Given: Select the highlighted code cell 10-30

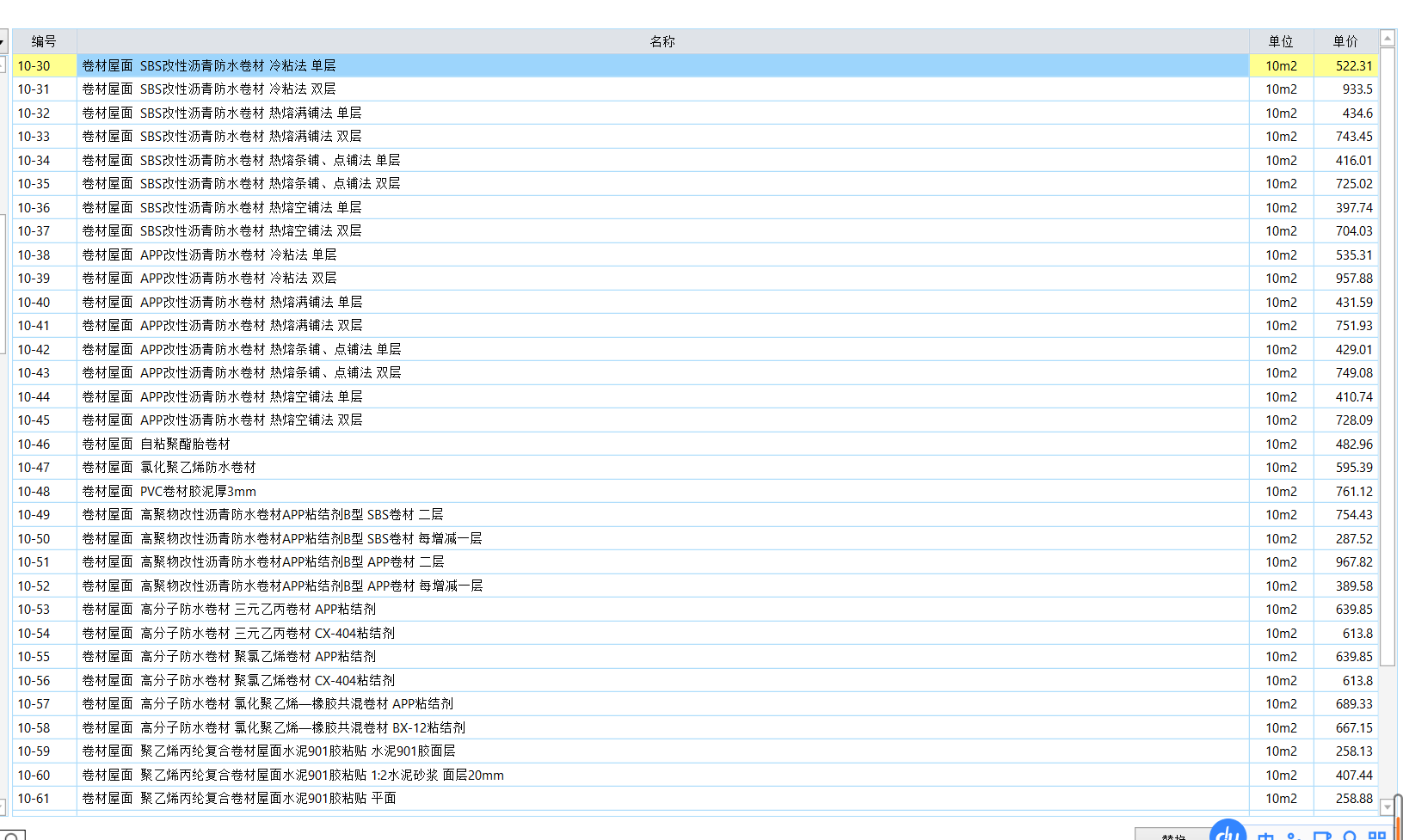Looking at the screenshot, I should coord(45,65).
